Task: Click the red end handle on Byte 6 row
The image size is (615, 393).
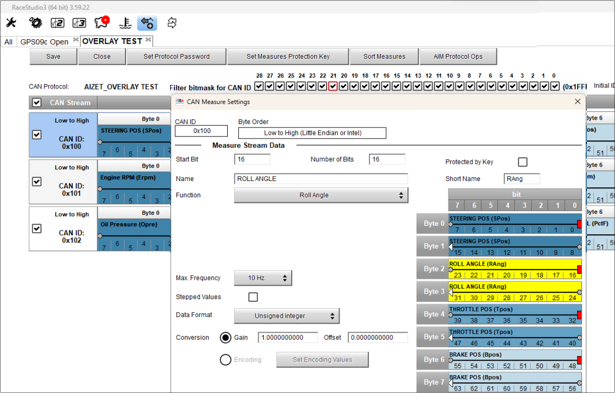Action: coord(579,360)
